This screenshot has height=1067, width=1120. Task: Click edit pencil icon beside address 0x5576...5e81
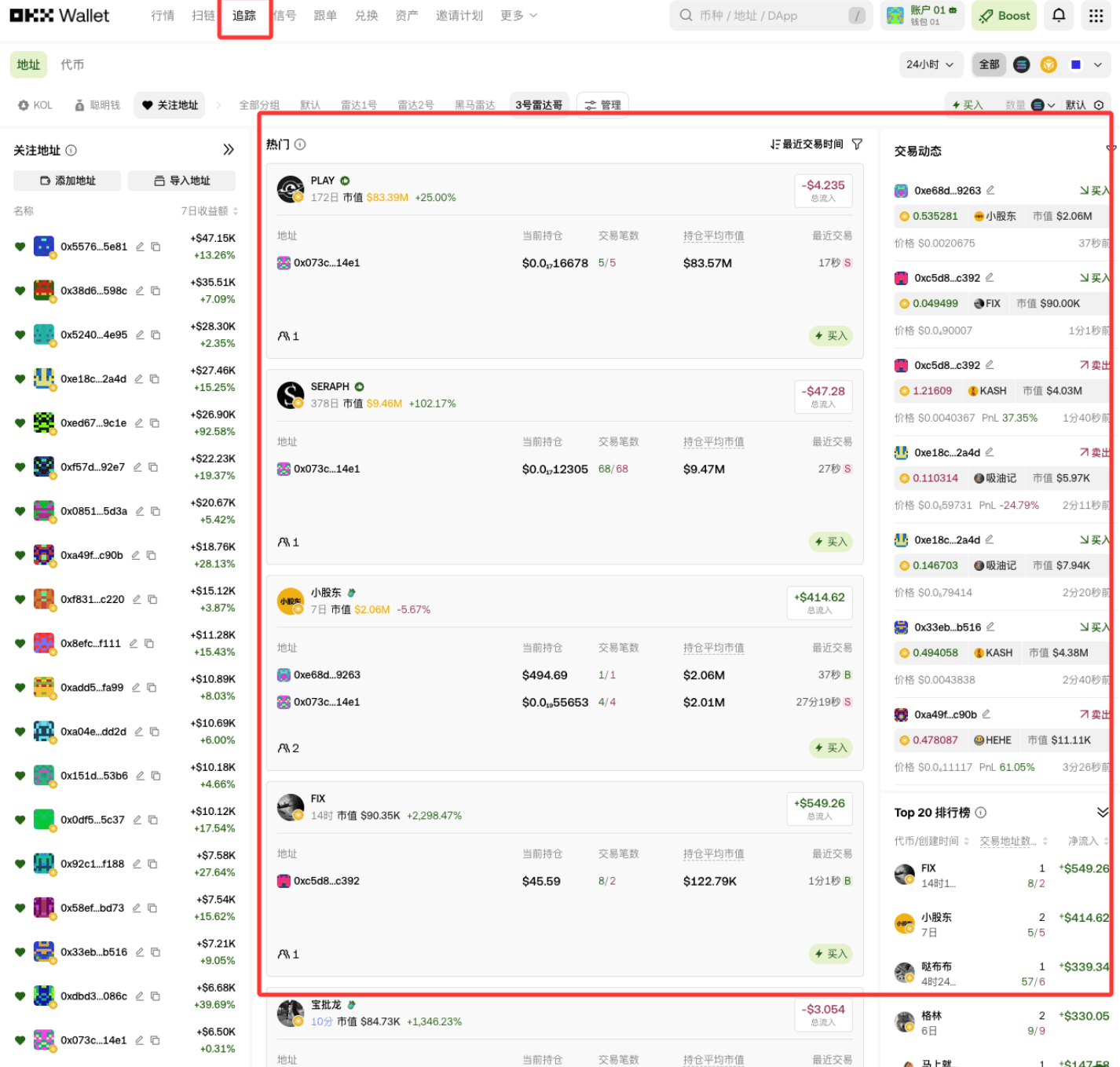coord(140,247)
